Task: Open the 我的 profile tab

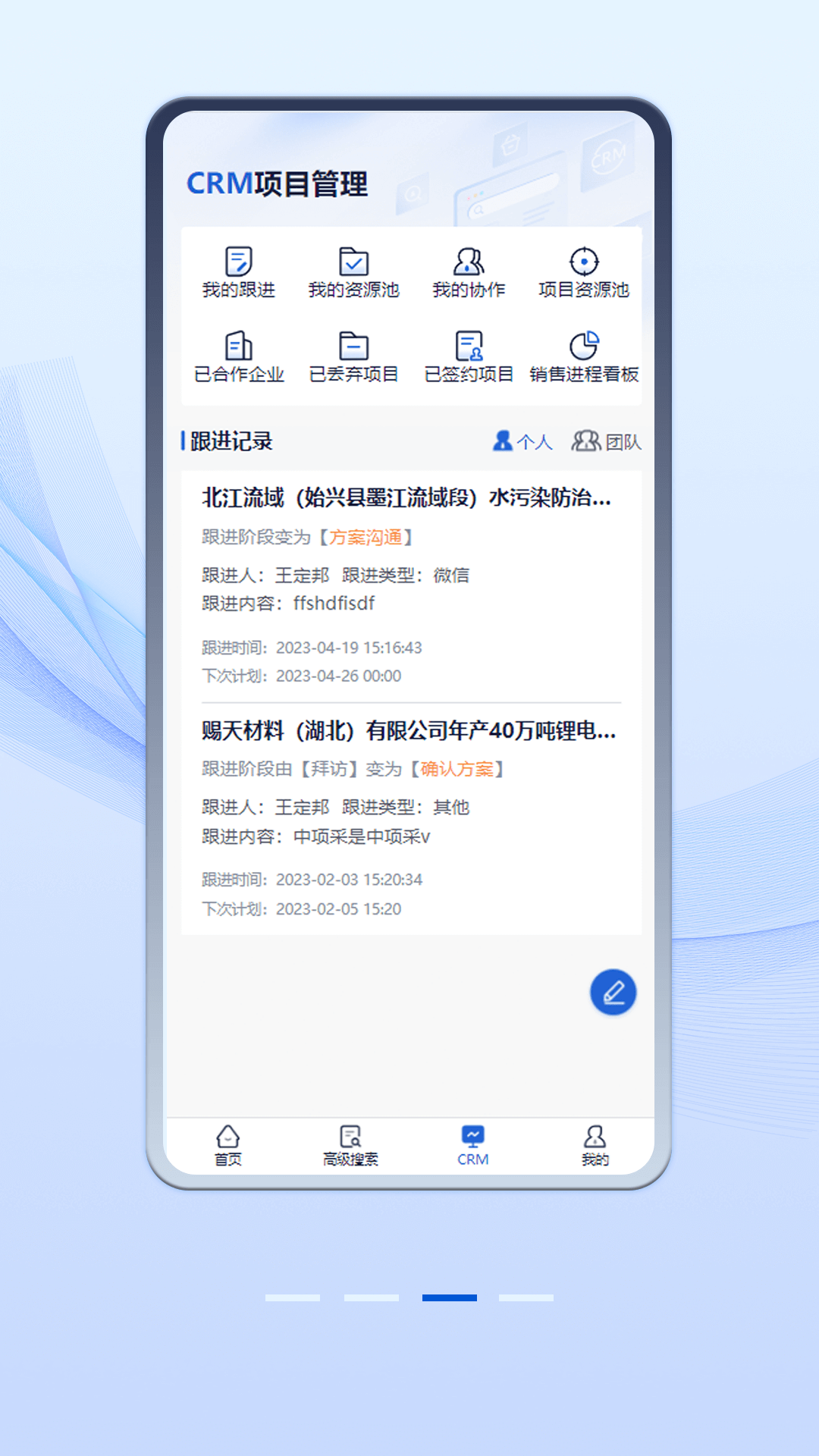Action: tap(595, 1145)
